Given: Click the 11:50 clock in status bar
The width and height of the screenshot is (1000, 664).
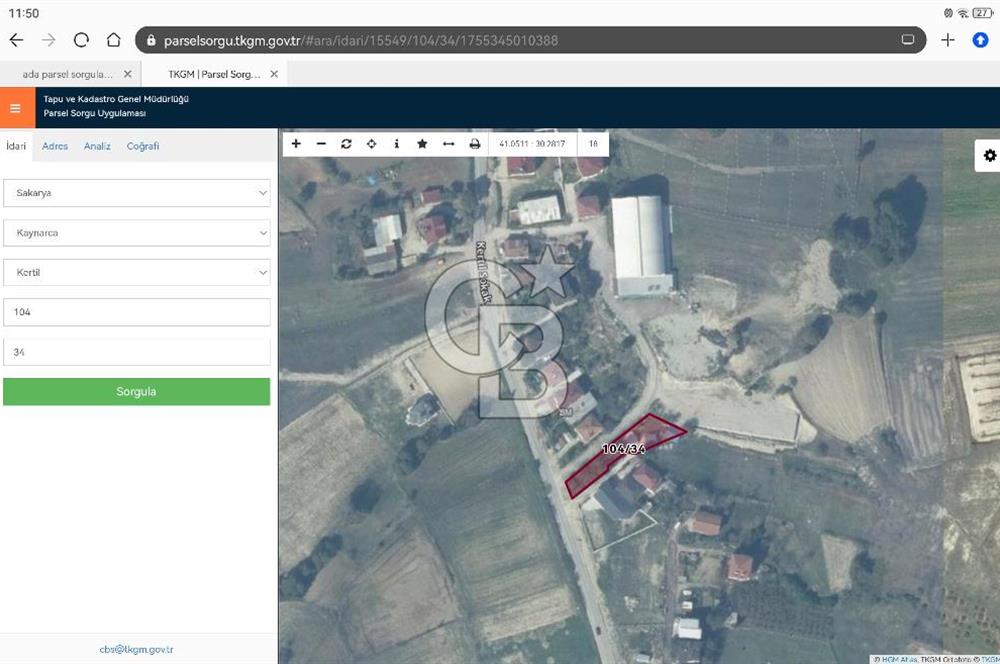Looking at the screenshot, I should tap(24, 13).
